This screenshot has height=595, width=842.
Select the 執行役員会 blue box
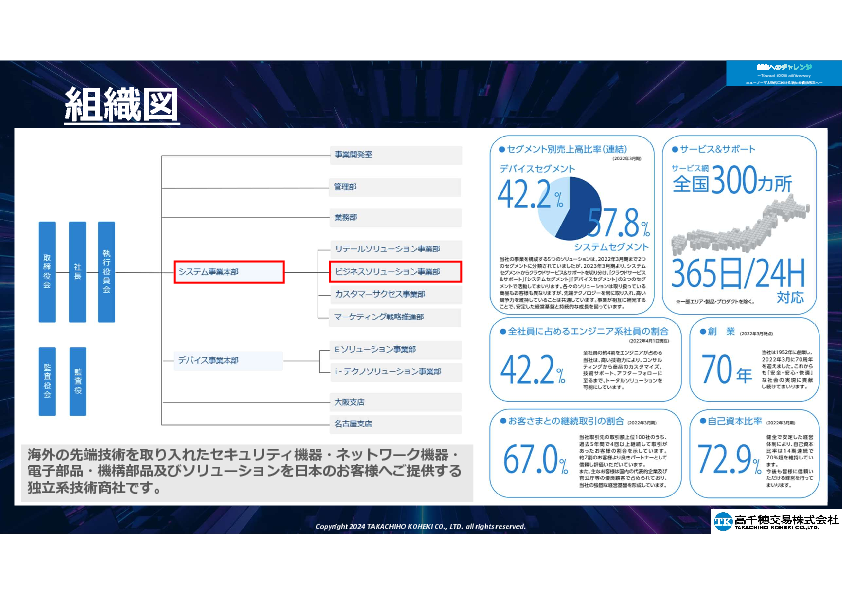(x=107, y=258)
